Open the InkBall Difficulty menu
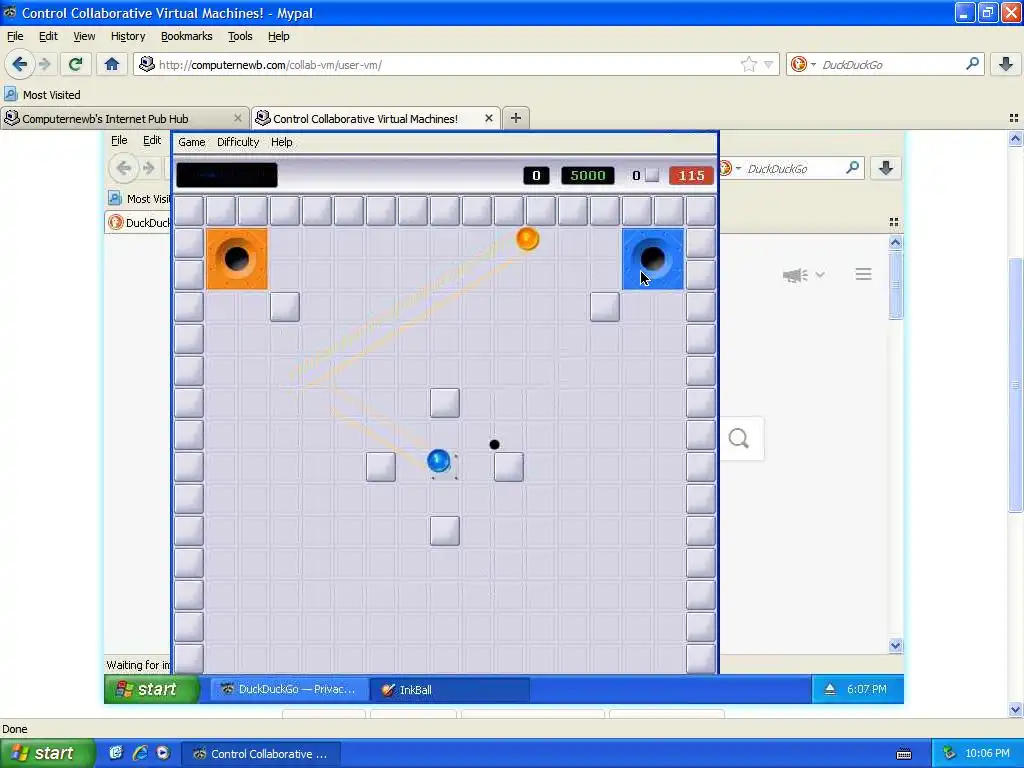Screen dimensions: 1024x768 [x=238, y=142]
